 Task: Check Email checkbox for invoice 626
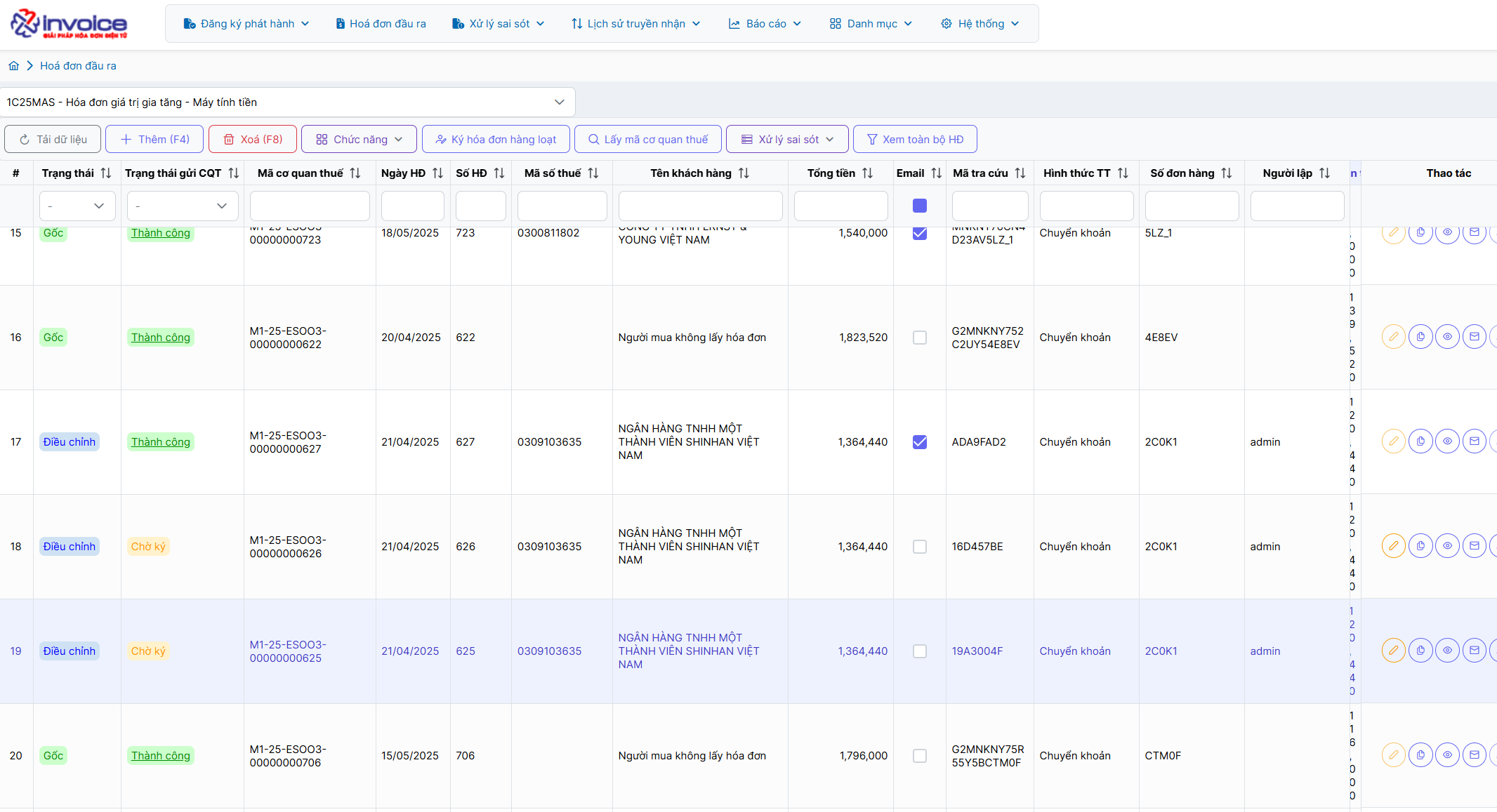[x=919, y=547]
